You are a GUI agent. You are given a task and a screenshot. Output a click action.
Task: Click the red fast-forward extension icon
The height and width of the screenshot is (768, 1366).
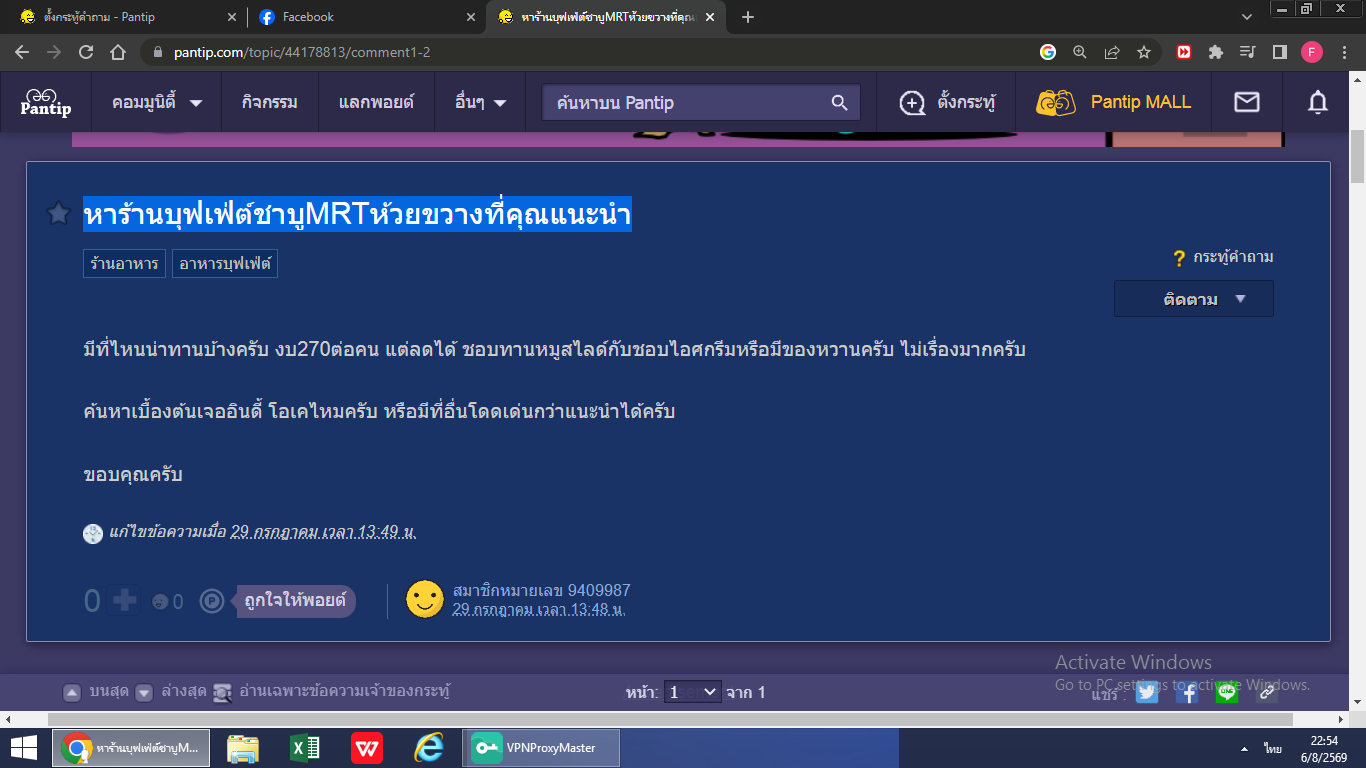tap(1184, 52)
